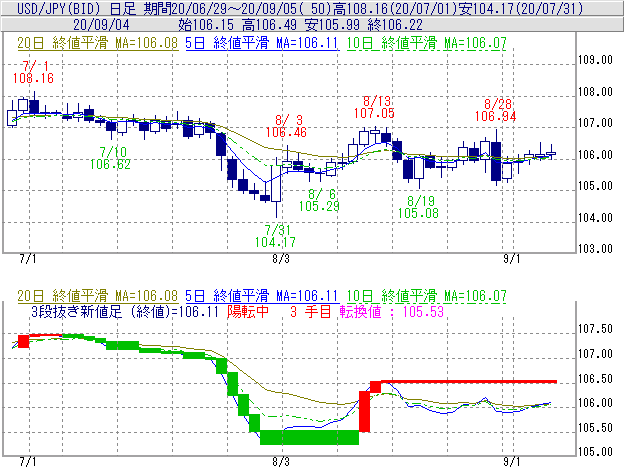Click the red 3 手目 count text

point(311,312)
